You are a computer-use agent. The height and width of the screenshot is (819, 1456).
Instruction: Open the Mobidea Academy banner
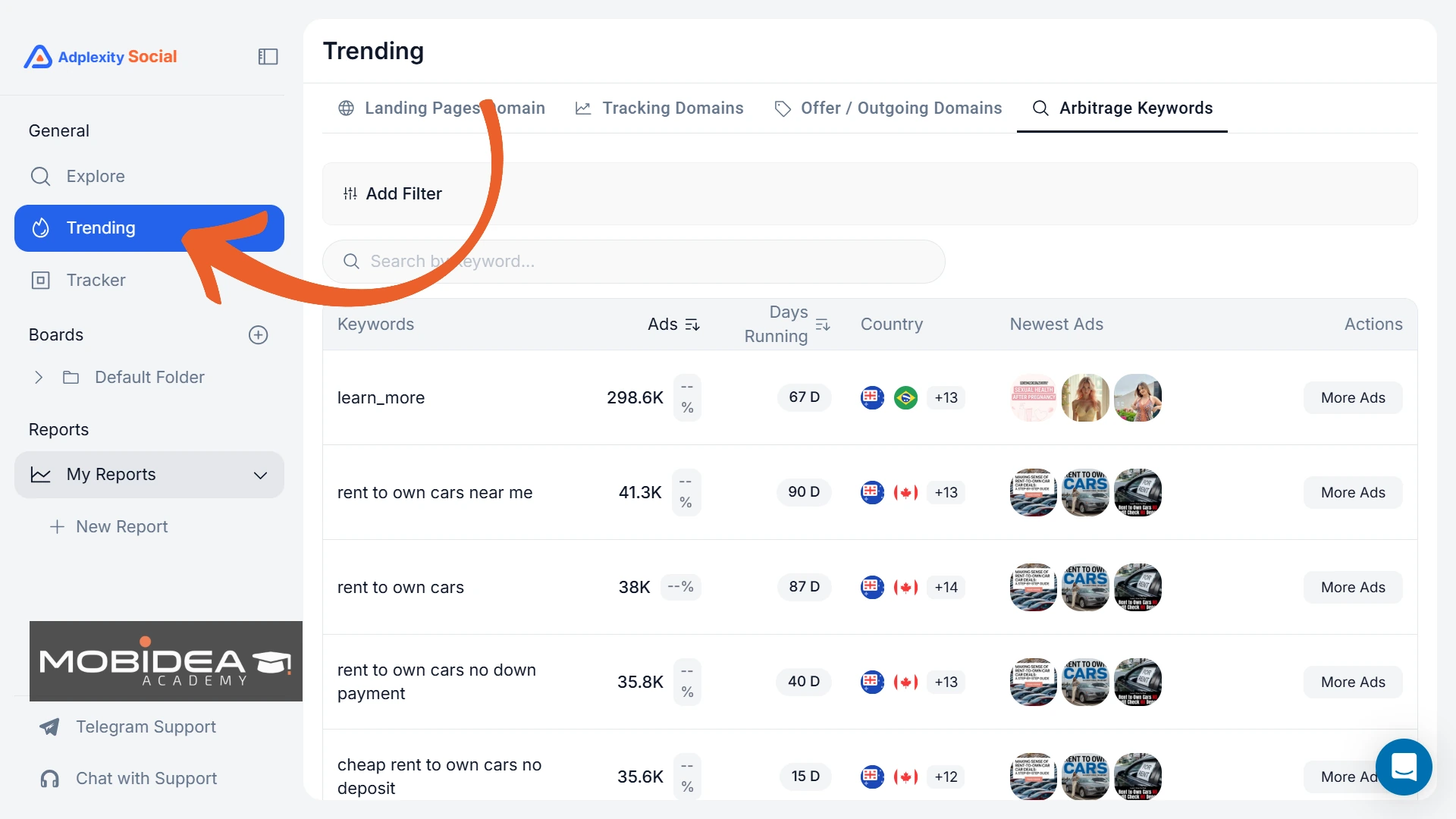166,661
